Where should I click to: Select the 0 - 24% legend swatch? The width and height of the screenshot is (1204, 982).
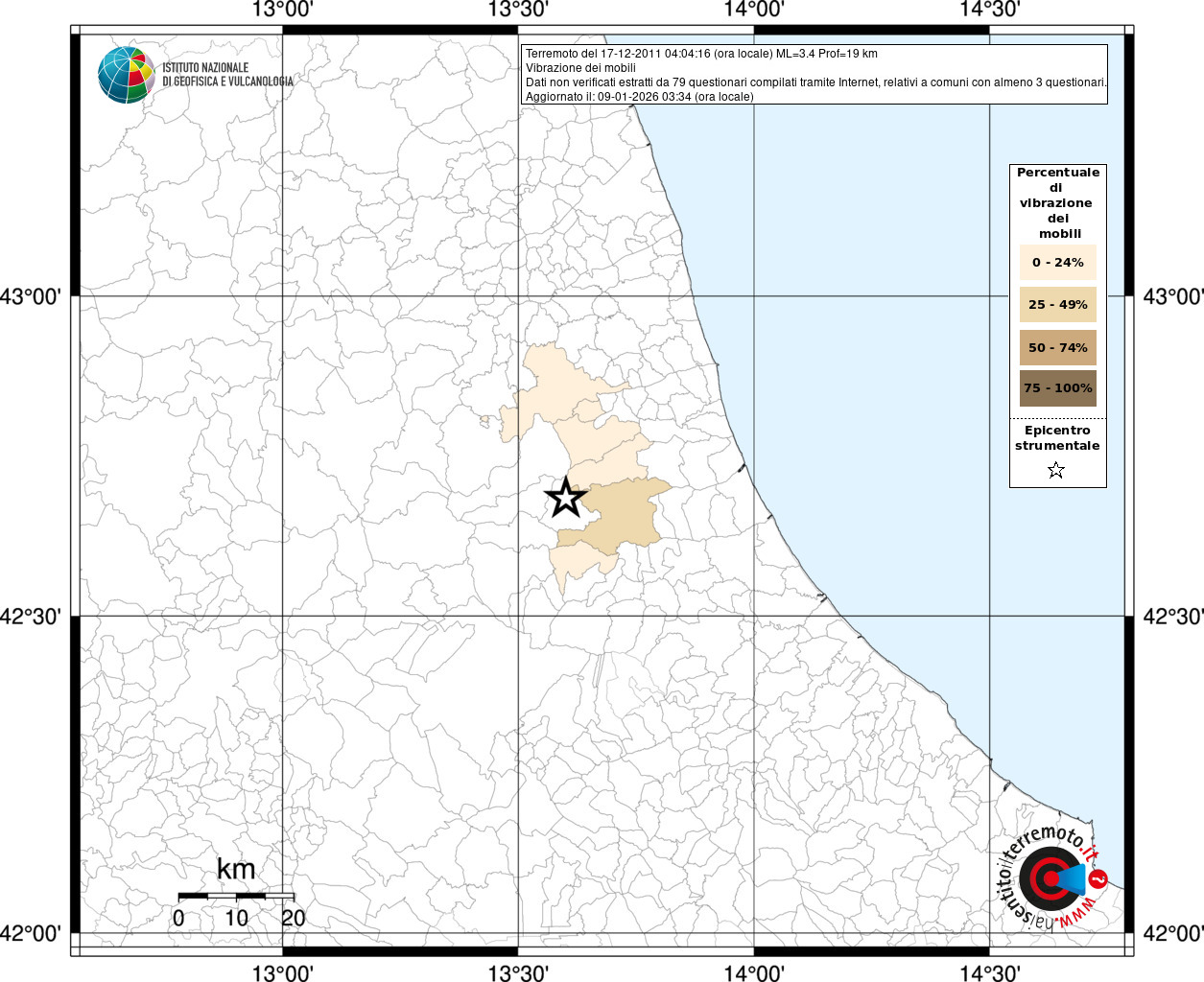1057,262
